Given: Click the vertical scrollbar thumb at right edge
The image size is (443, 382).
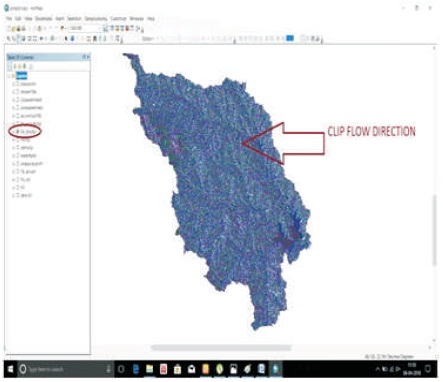Looking at the screenshot, I should [x=434, y=230].
